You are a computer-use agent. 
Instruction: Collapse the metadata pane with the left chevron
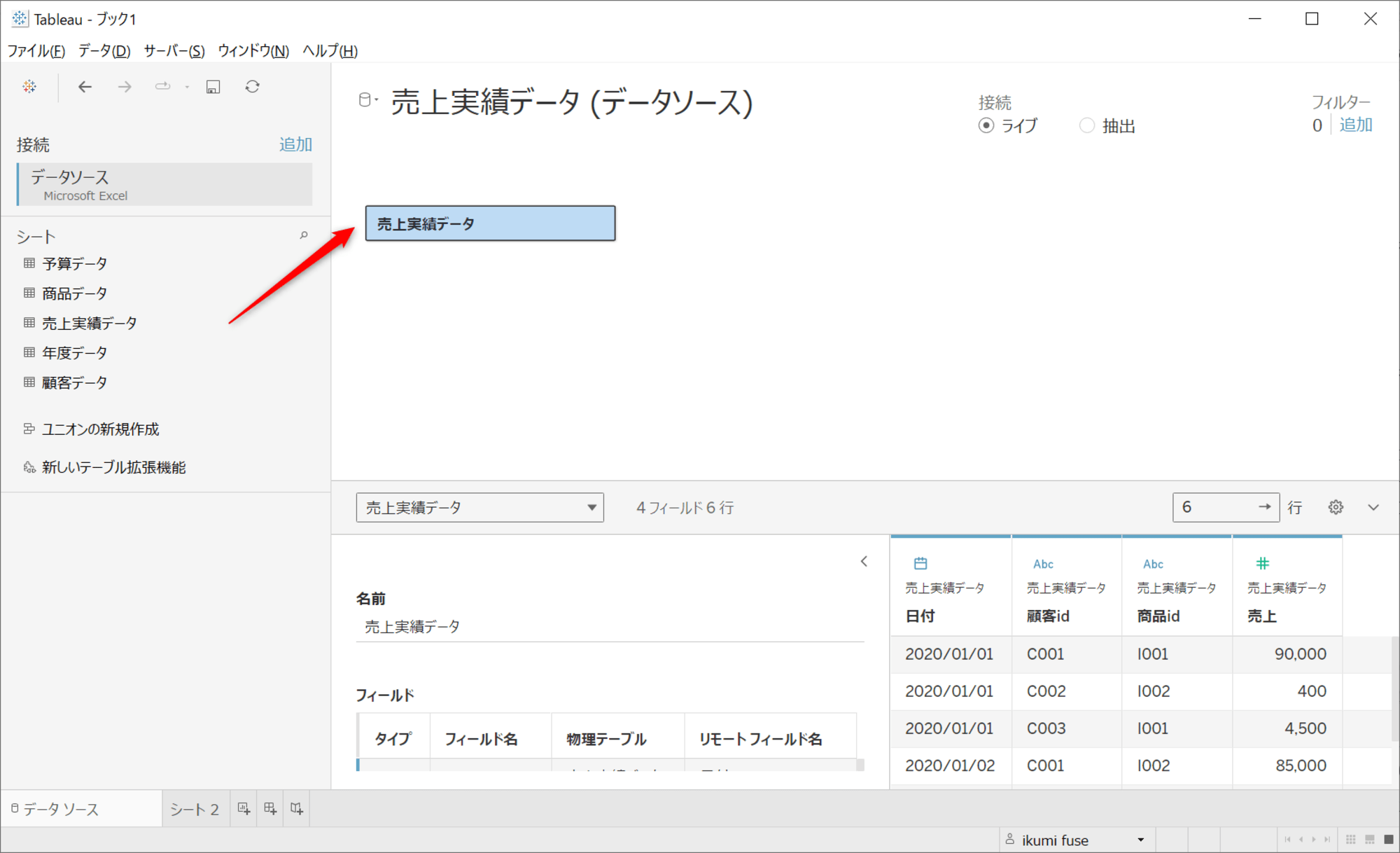pyautogui.click(x=864, y=561)
